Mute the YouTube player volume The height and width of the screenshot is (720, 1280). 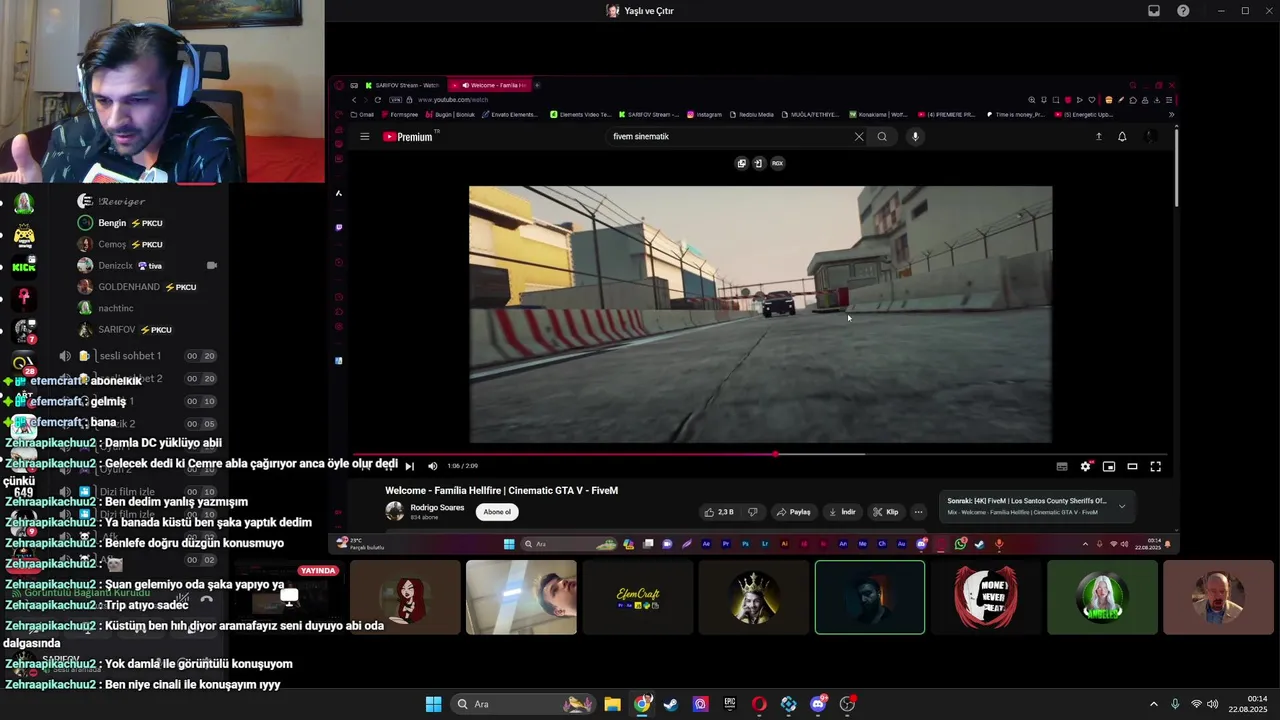pyautogui.click(x=432, y=466)
